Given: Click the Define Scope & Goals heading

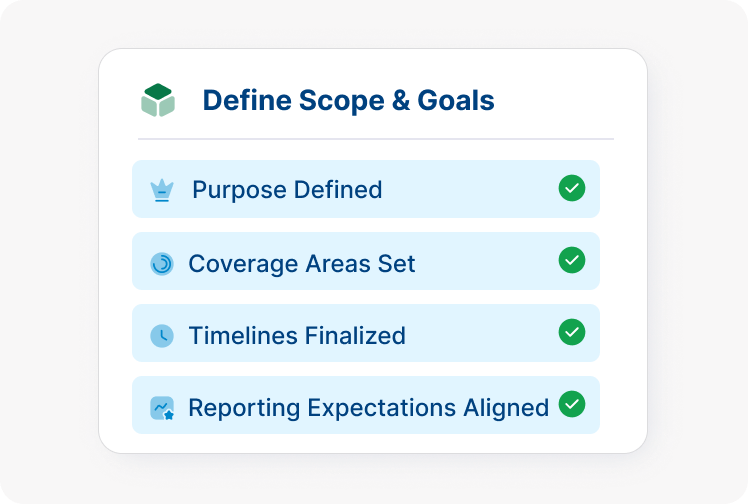Looking at the screenshot, I should pos(348,101).
